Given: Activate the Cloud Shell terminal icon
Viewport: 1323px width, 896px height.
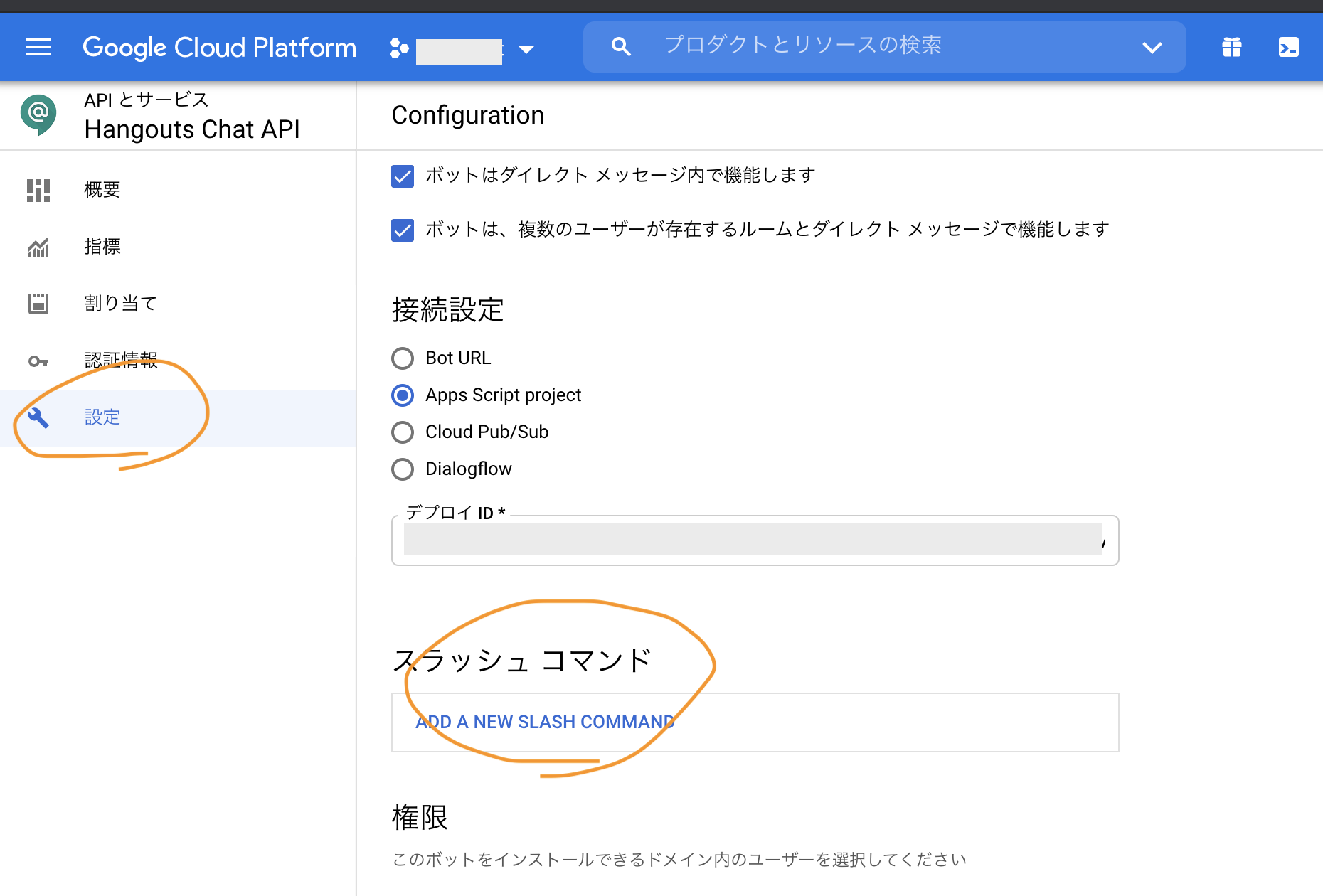Looking at the screenshot, I should (1289, 48).
